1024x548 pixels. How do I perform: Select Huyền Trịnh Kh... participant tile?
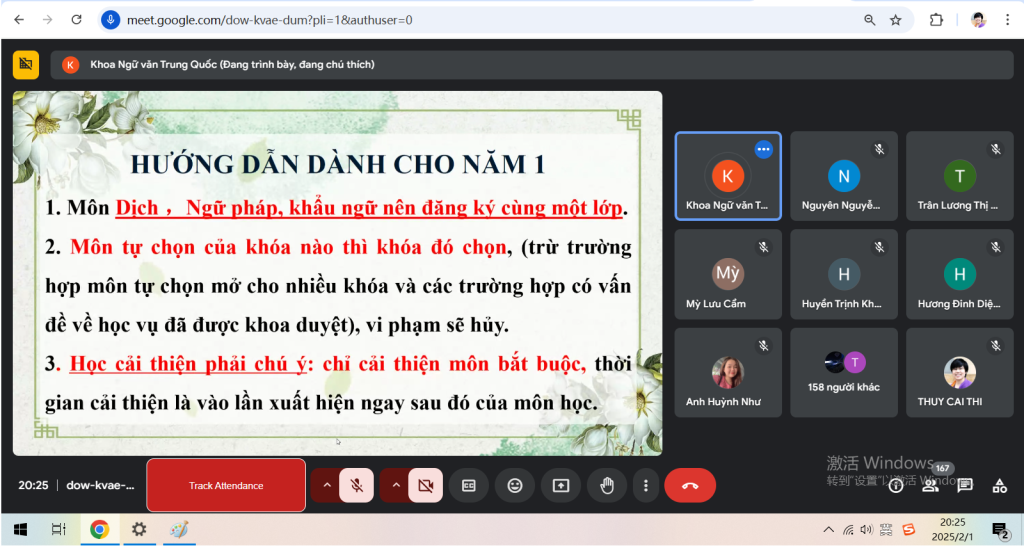(x=844, y=274)
